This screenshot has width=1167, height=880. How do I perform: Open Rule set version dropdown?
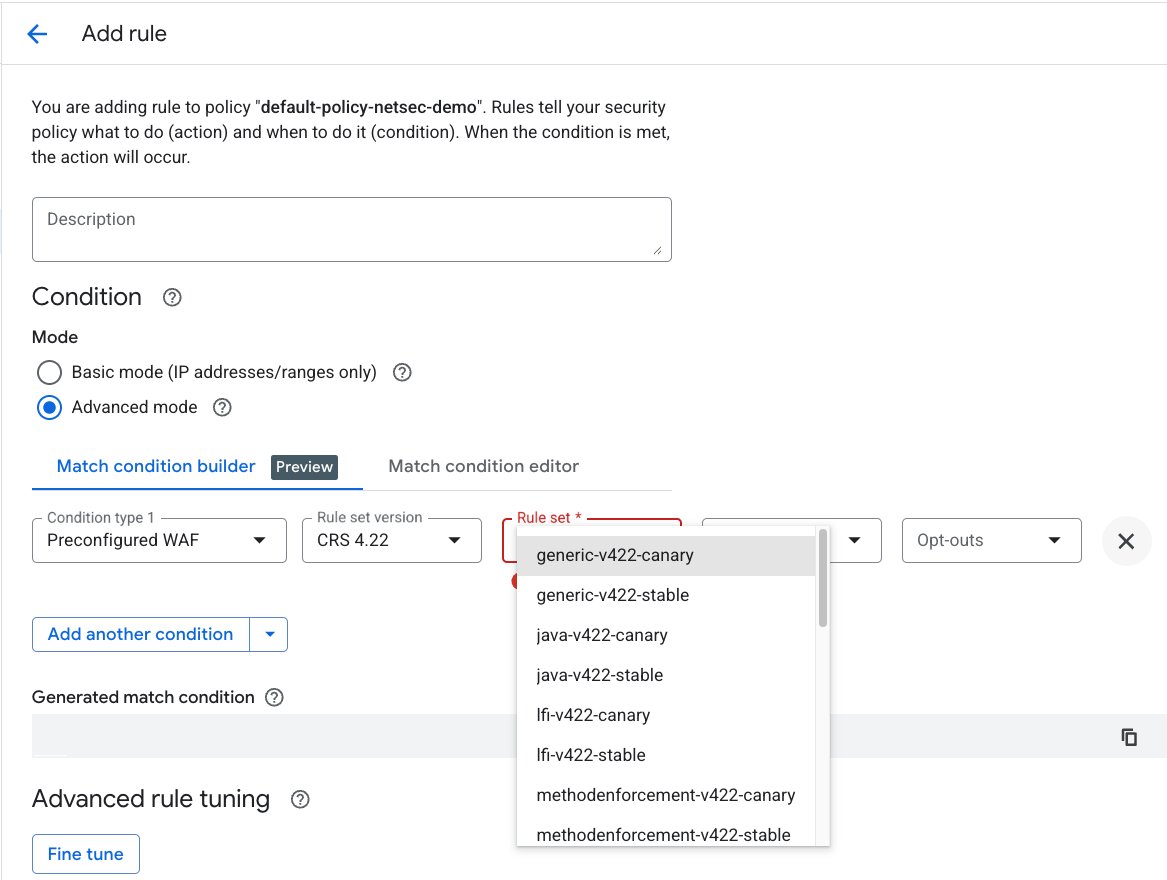(391, 541)
